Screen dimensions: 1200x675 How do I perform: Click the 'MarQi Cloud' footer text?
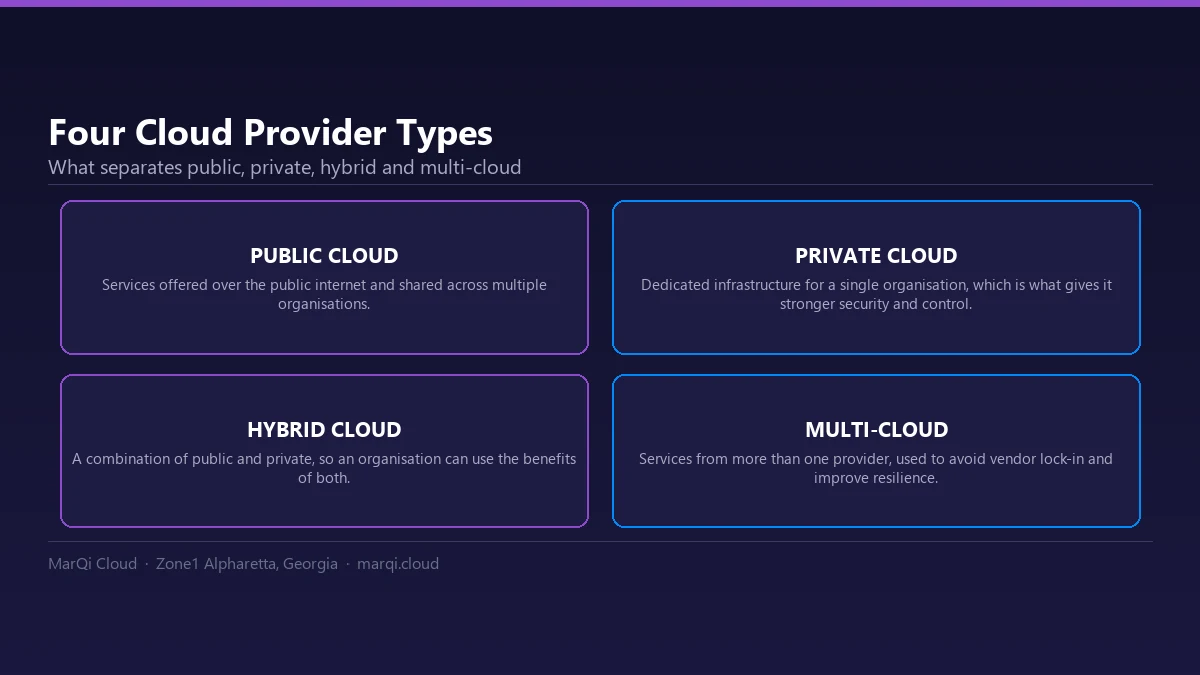point(92,564)
